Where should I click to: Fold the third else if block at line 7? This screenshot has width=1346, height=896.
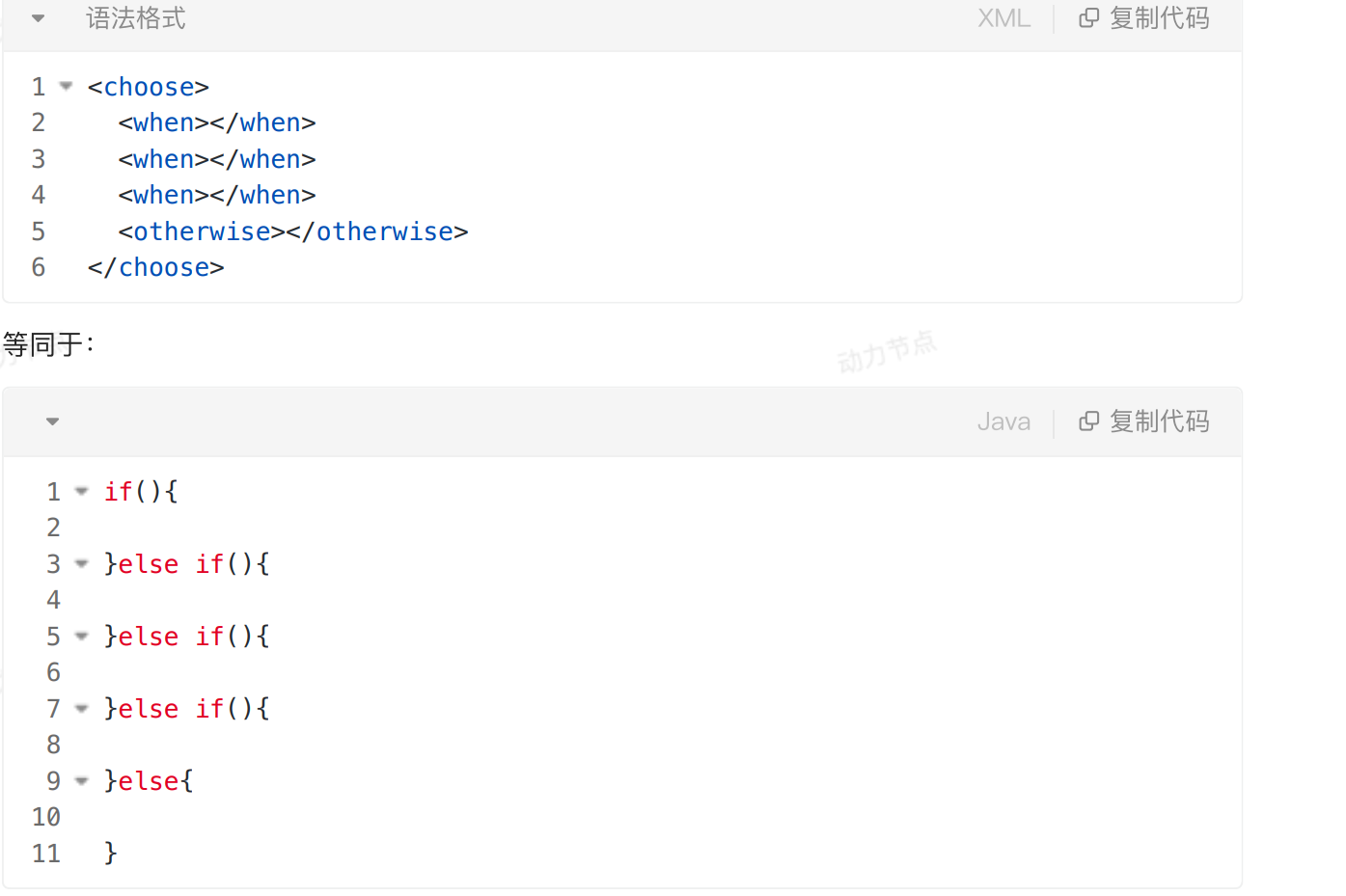82,709
